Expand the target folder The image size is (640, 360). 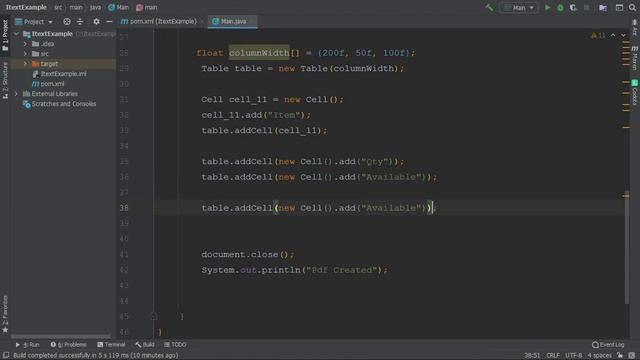click(25, 64)
